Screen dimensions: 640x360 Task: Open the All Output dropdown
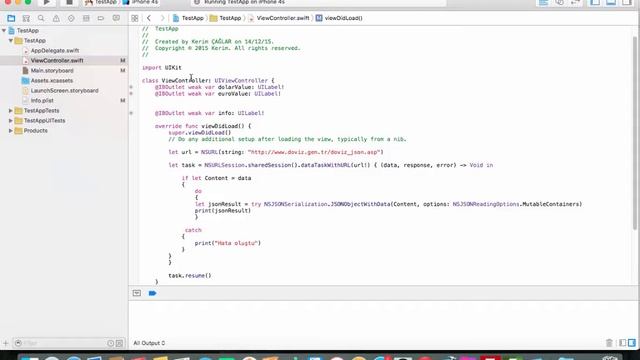(x=149, y=343)
